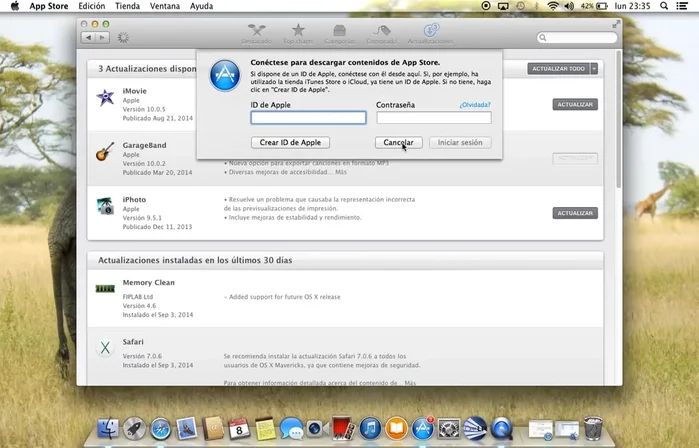Switch to the Destacado tab

257,34
